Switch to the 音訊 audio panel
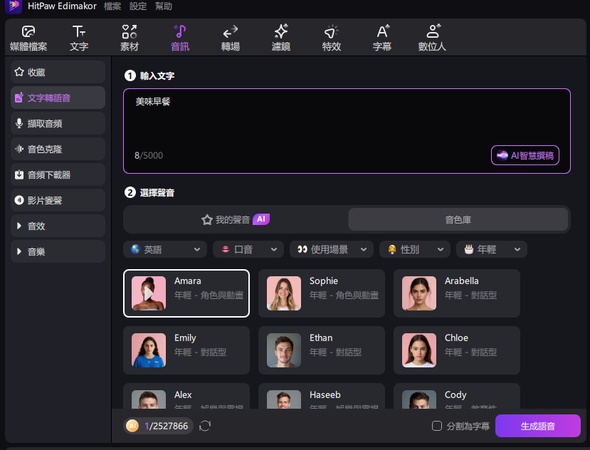 (180, 38)
